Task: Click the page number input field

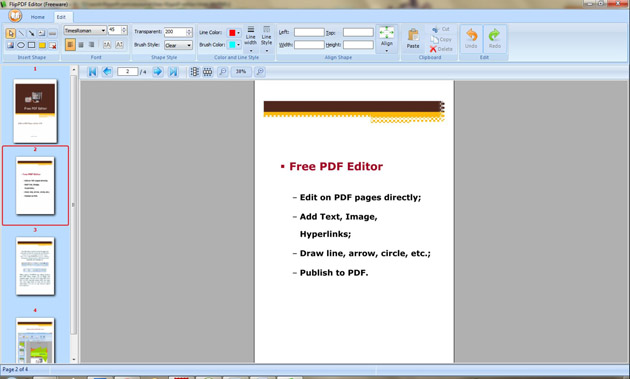Action: pyautogui.click(x=127, y=72)
